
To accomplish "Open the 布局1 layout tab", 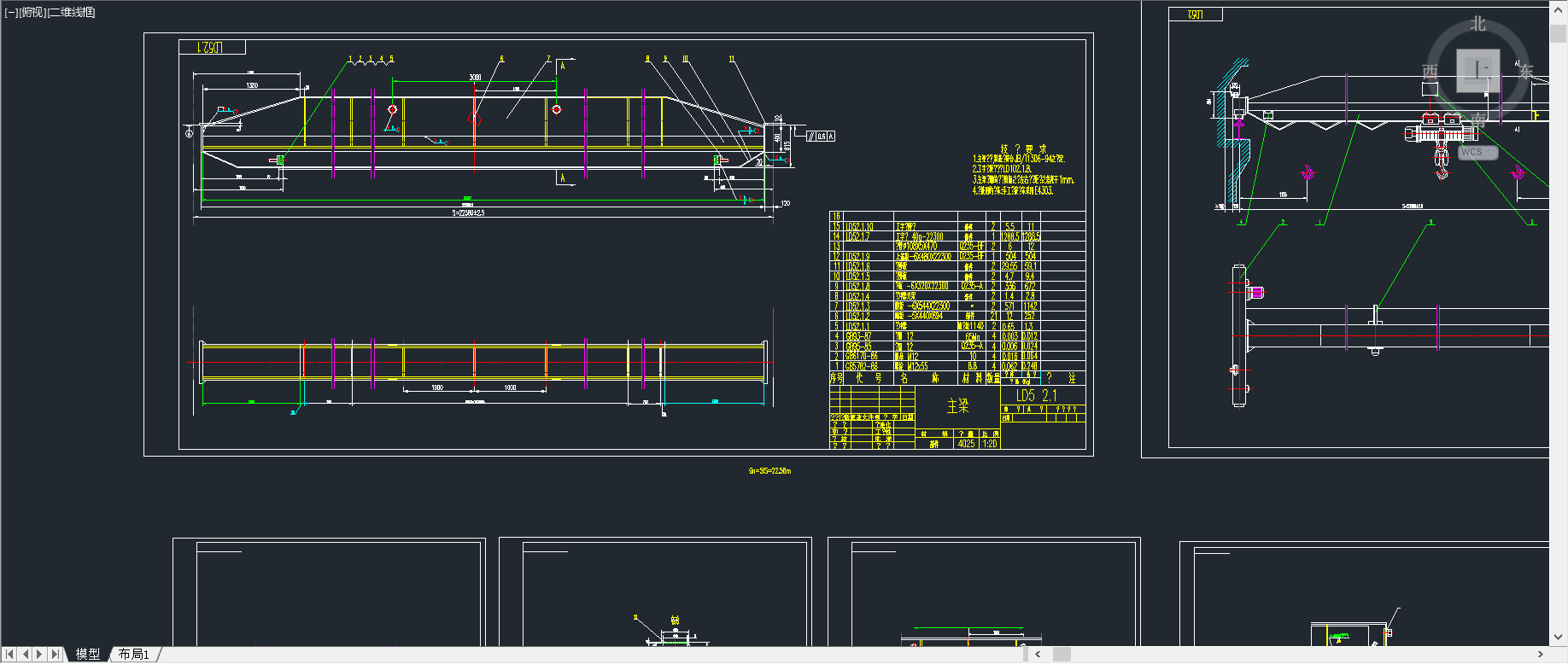I will (134, 654).
